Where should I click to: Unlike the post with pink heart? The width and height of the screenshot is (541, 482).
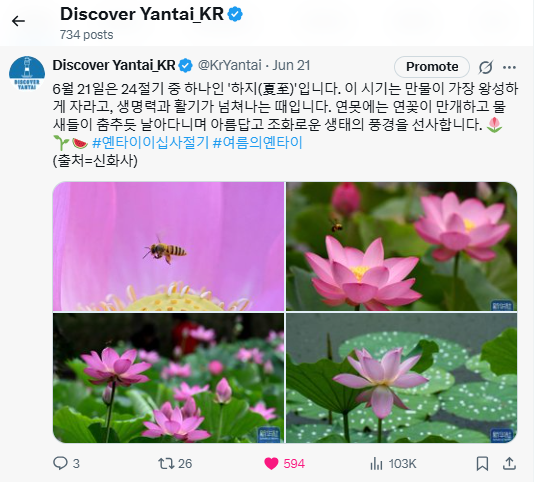pos(271,463)
